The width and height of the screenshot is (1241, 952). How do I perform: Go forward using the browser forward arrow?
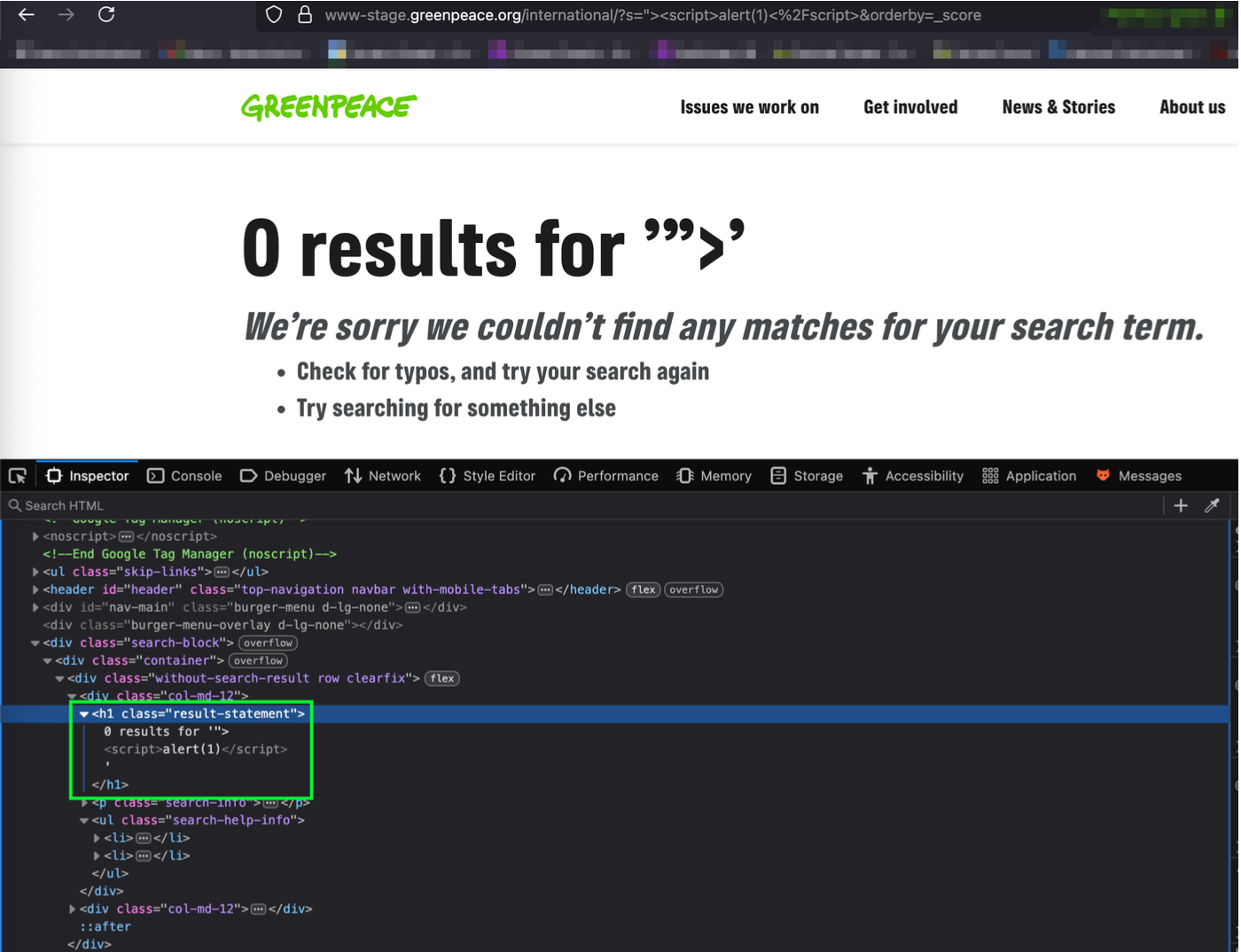66,14
